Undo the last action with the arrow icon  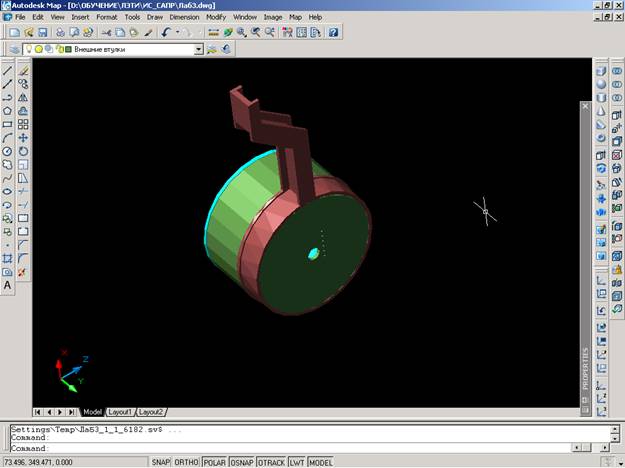coord(166,32)
